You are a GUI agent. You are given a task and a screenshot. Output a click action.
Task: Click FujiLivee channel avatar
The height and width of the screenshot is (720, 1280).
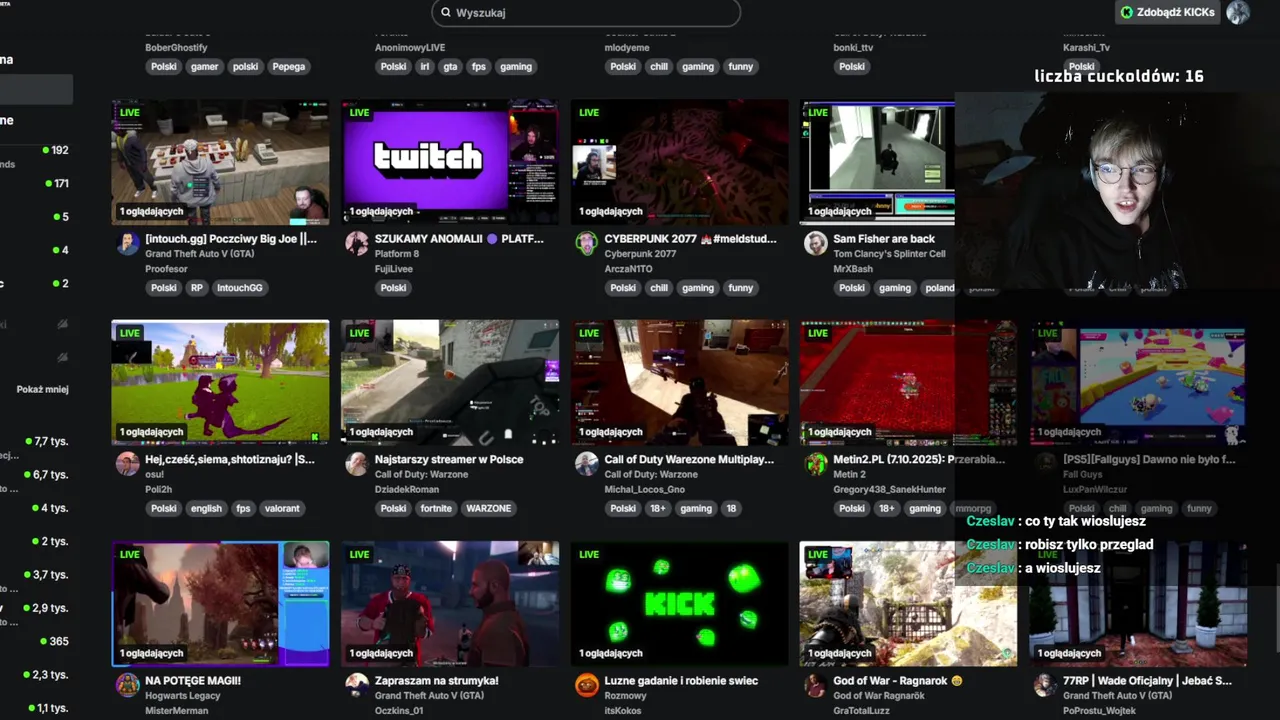tap(357, 244)
